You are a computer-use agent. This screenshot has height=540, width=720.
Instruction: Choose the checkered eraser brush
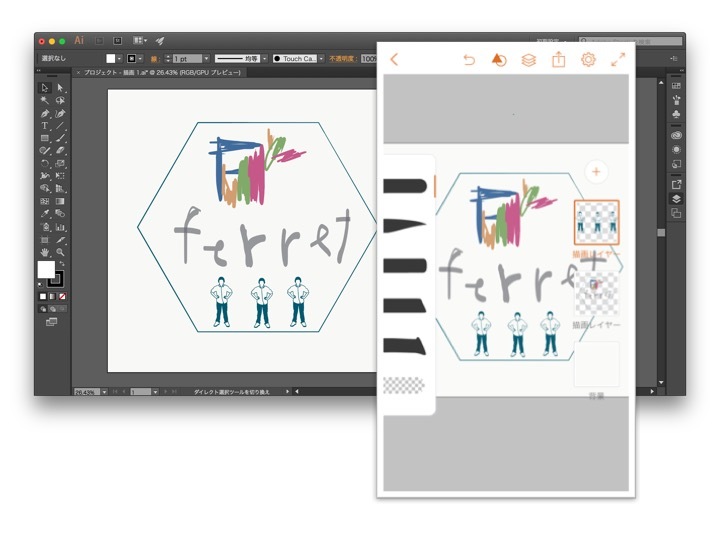click(x=404, y=385)
